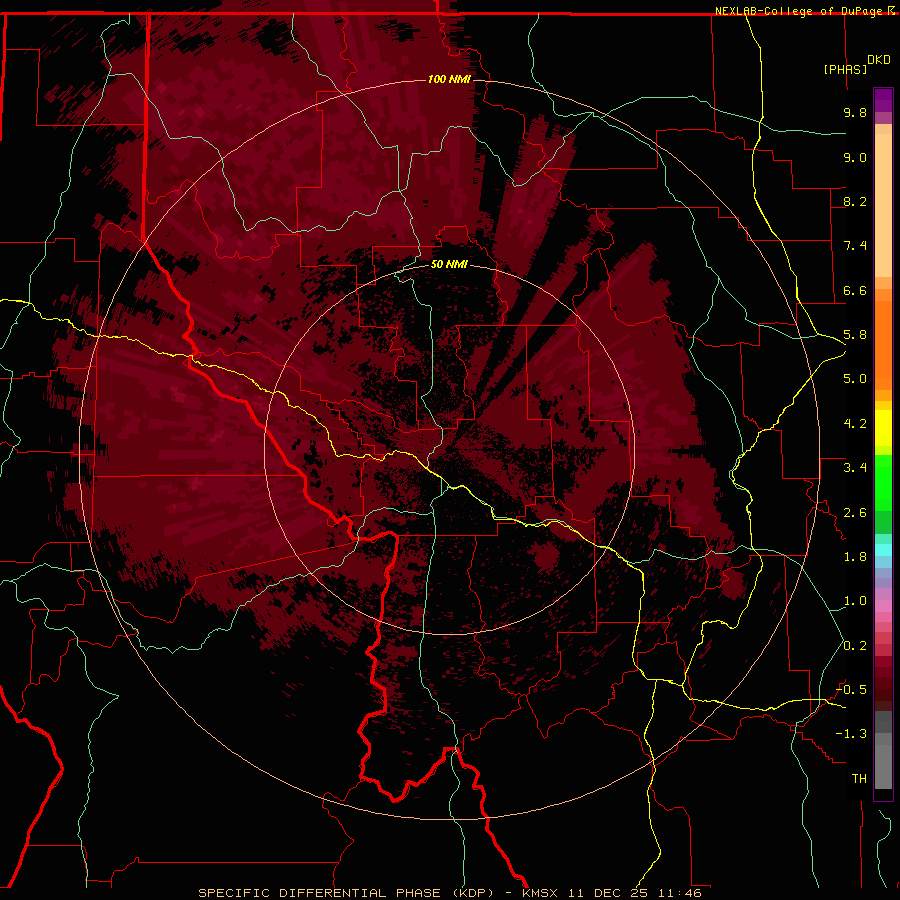
Task: Select the 0.2 scale value
Action: click(x=855, y=646)
